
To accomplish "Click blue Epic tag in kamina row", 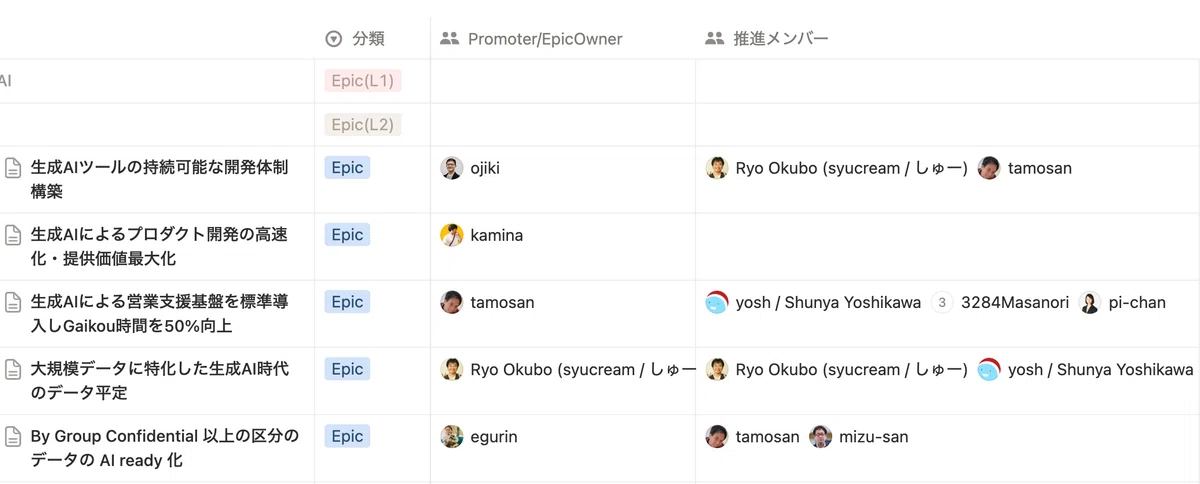I will pyautogui.click(x=347, y=235).
